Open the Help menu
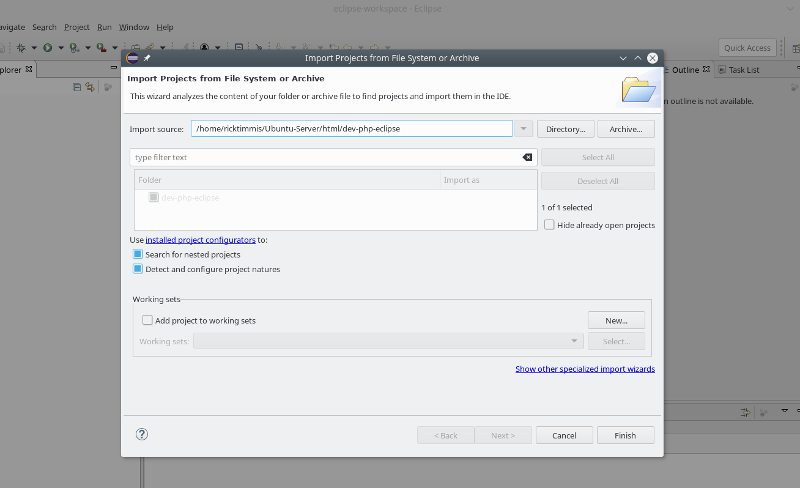The image size is (800, 488). tap(165, 27)
